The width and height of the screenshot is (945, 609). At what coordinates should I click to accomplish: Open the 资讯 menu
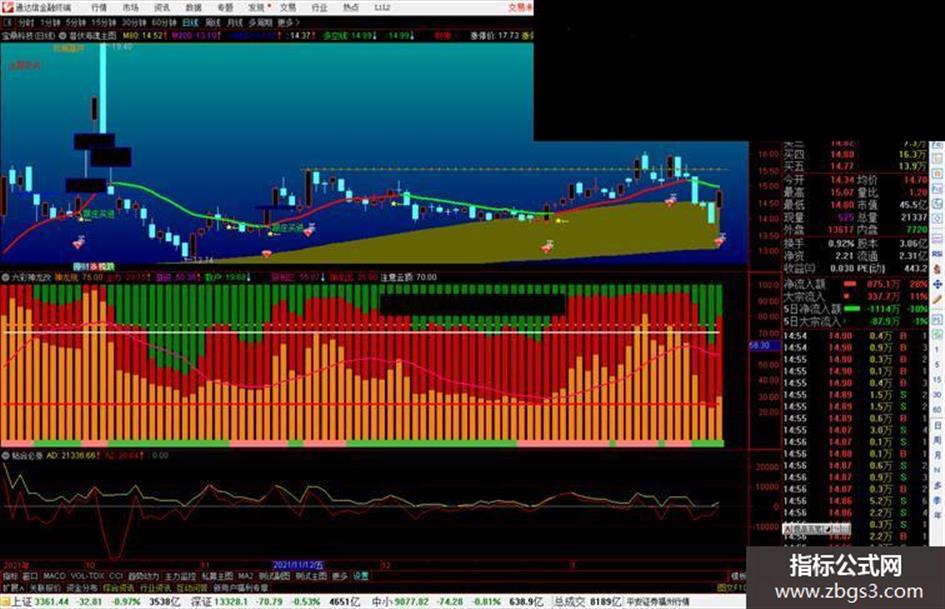coord(162,8)
